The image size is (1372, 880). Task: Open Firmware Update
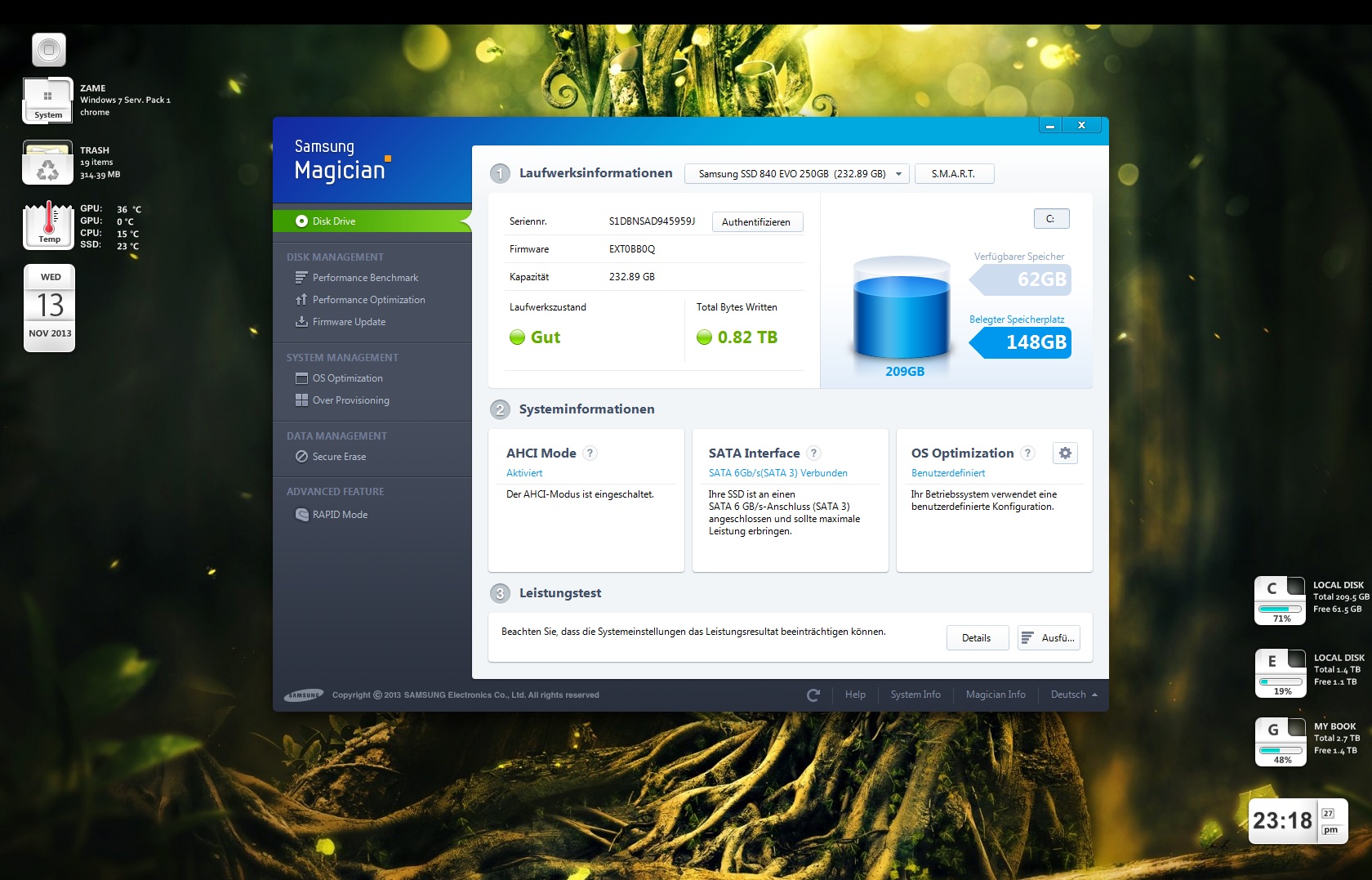[349, 322]
